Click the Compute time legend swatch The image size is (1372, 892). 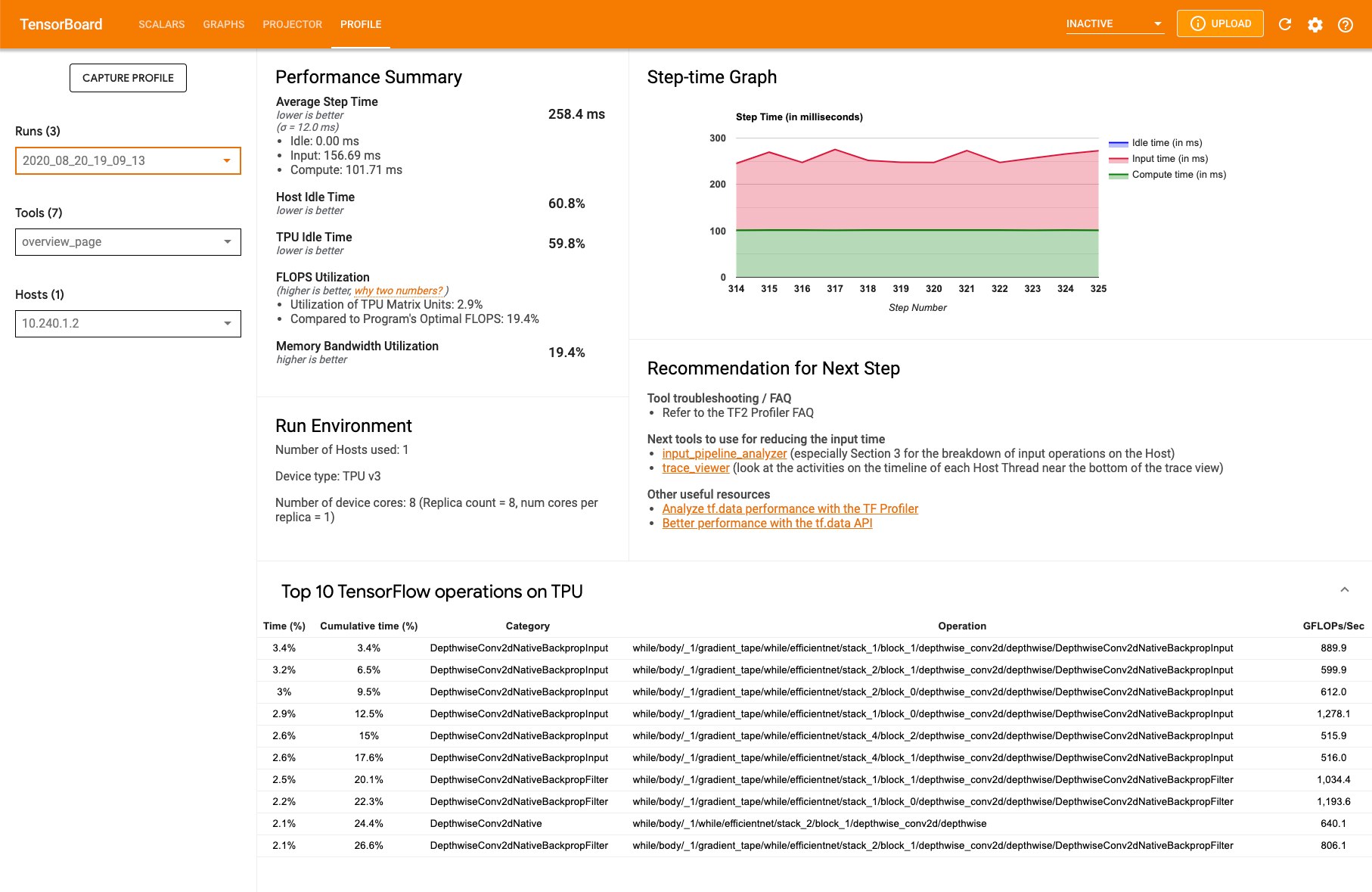(1119, 175)
